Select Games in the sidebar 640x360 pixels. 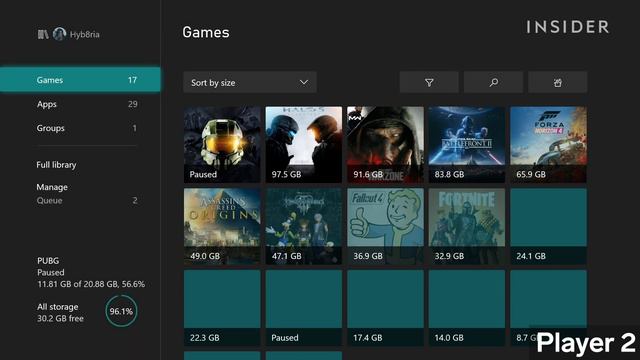coord(80,80)
